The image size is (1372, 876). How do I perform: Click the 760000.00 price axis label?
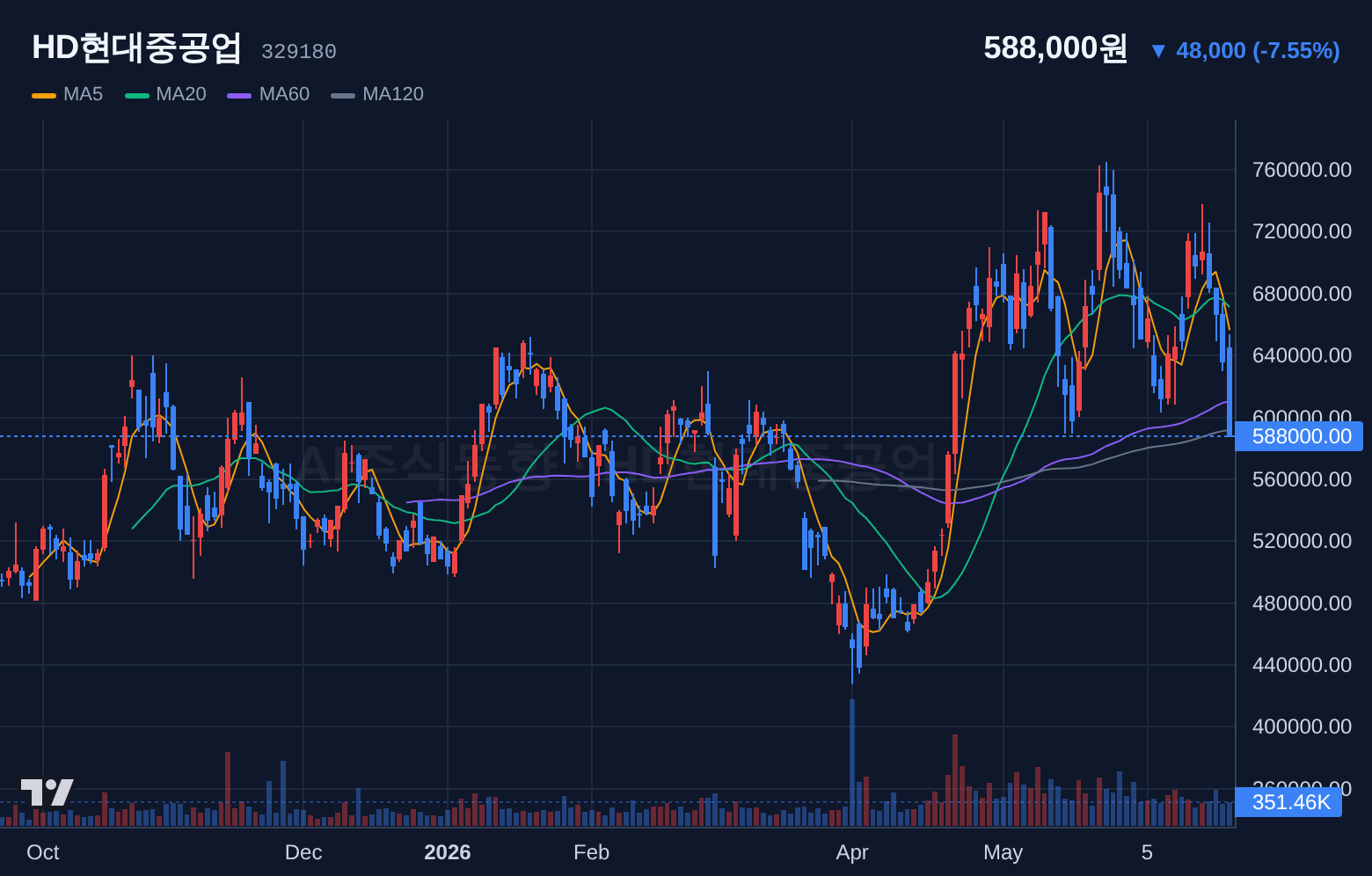point(1302,170)
